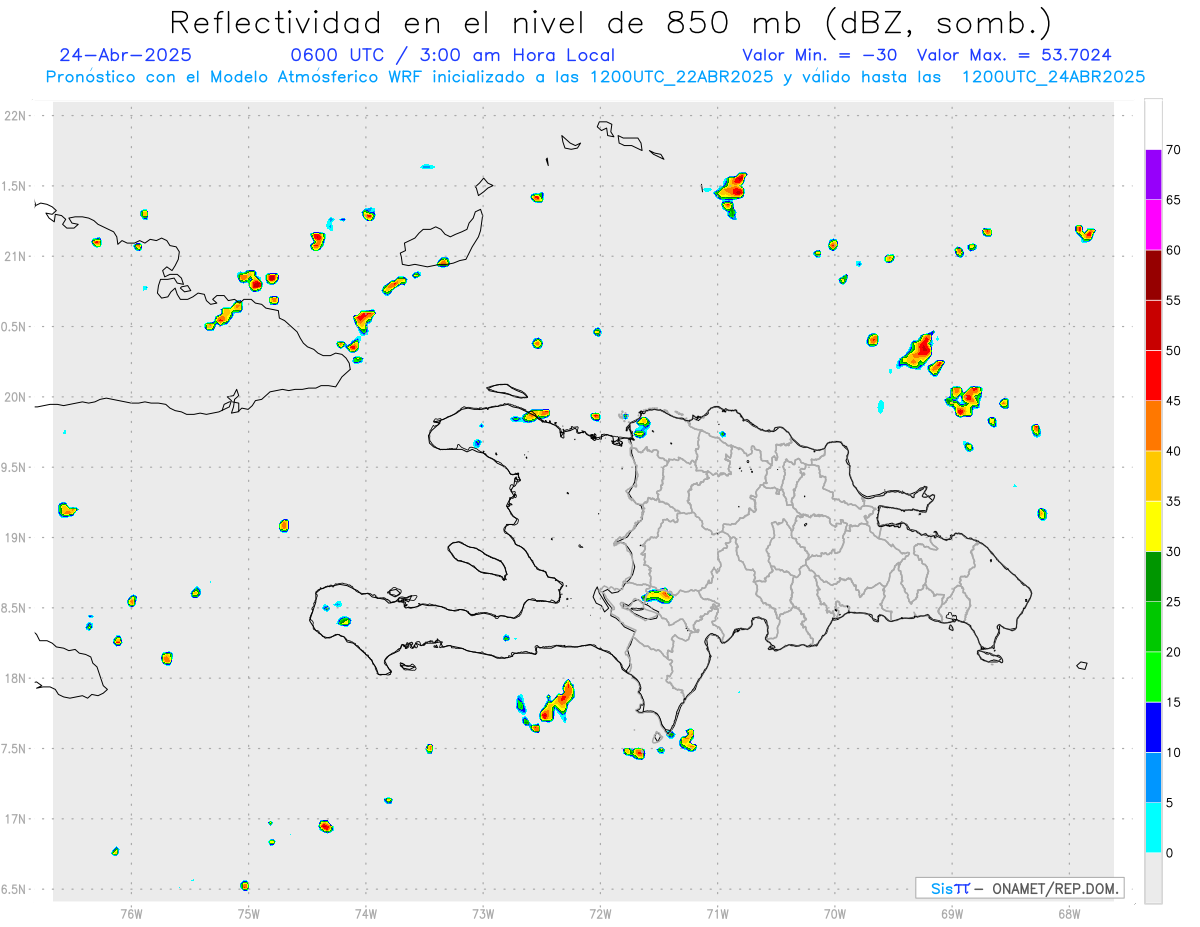Click the yellow 30–35 dBZ colorbar segment
The height and width of the screenshot is (927, 1200).
(x=1153, y=527)
